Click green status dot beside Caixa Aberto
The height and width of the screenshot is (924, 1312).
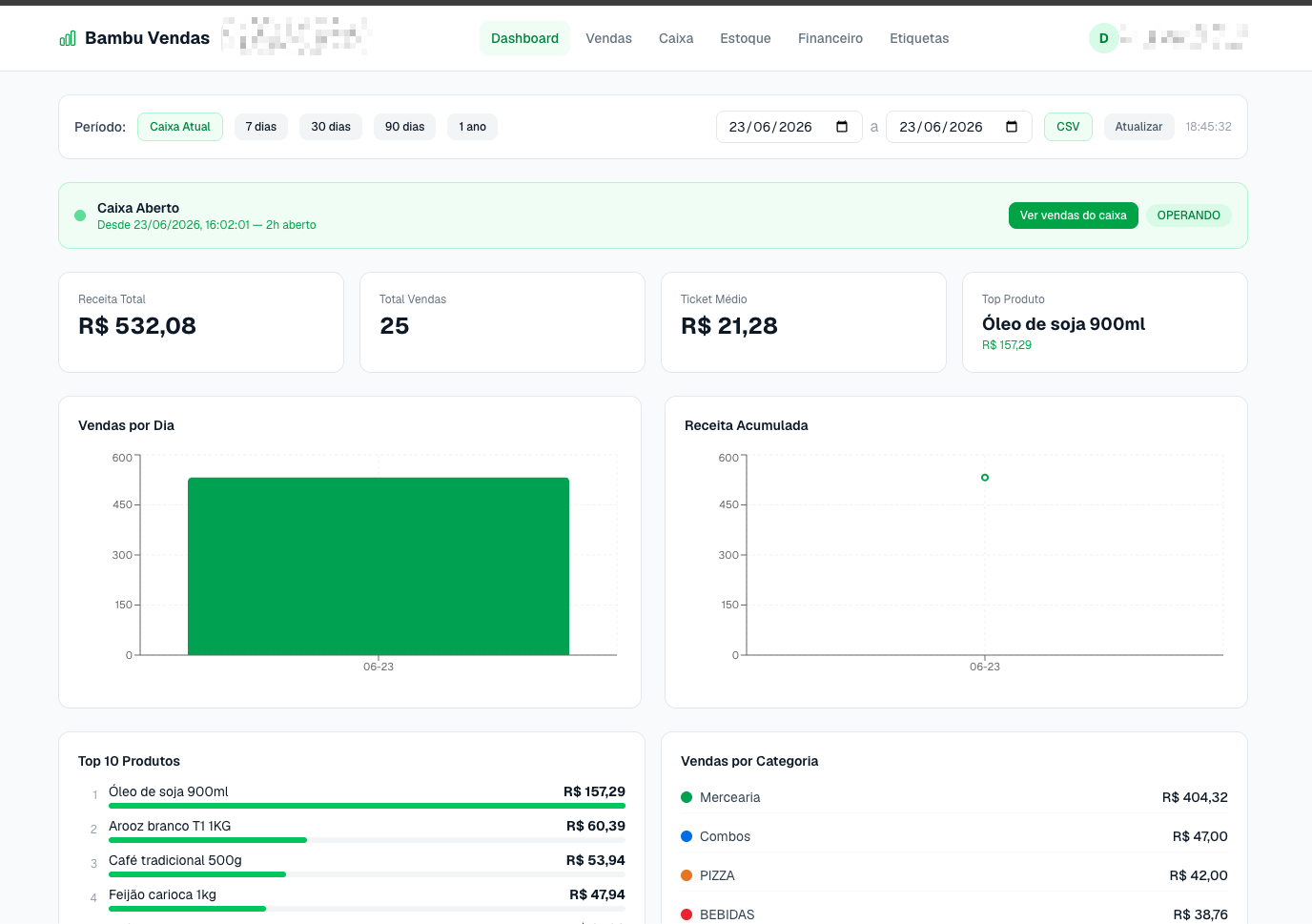[x=80, y=216]
